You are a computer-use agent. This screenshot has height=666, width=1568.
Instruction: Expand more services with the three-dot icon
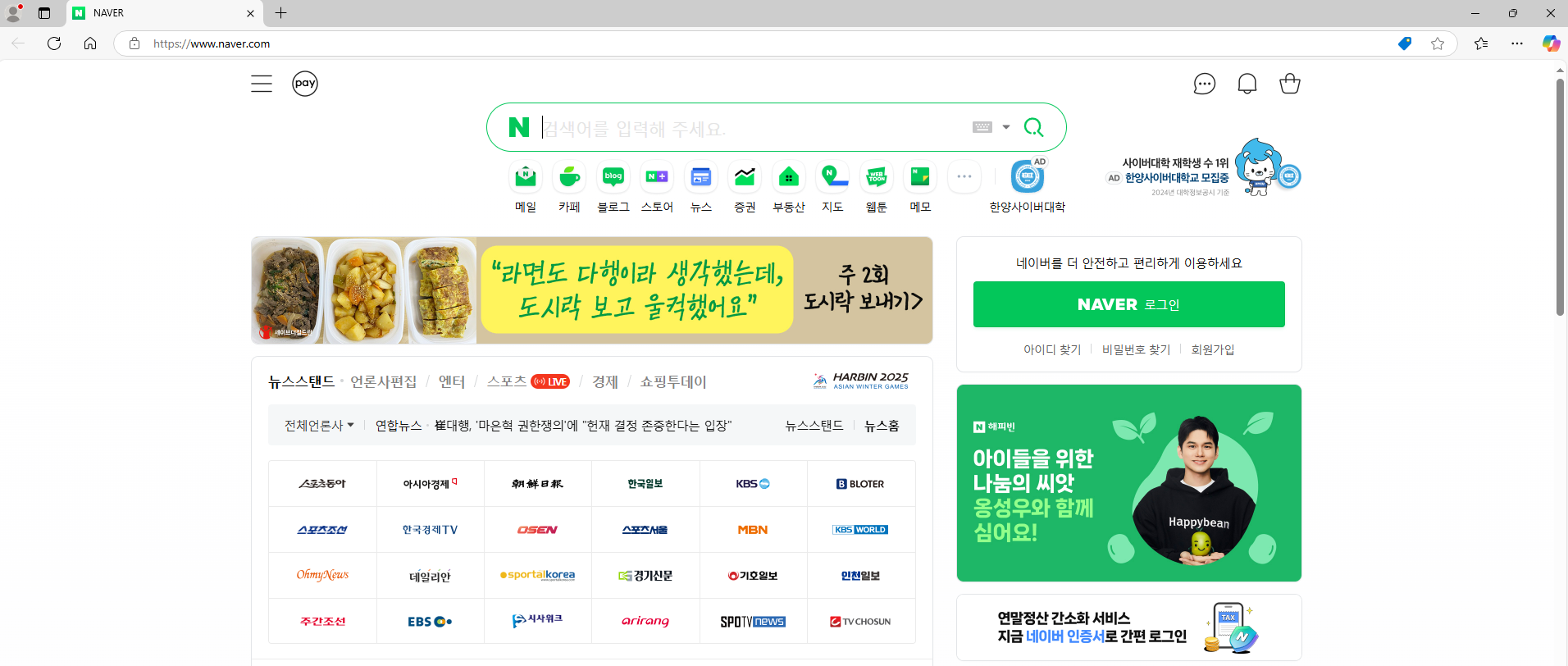pyautogui.click(x=964, y=176)
